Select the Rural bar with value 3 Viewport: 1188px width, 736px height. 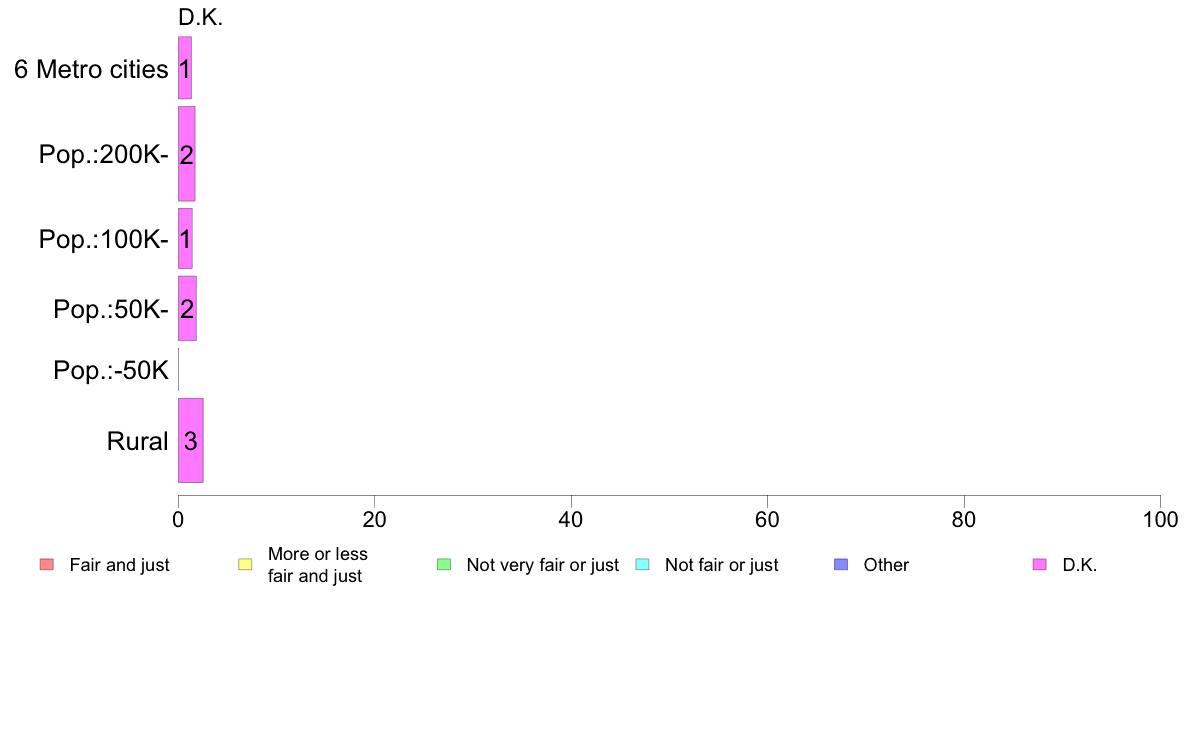(x=191, y=440)
